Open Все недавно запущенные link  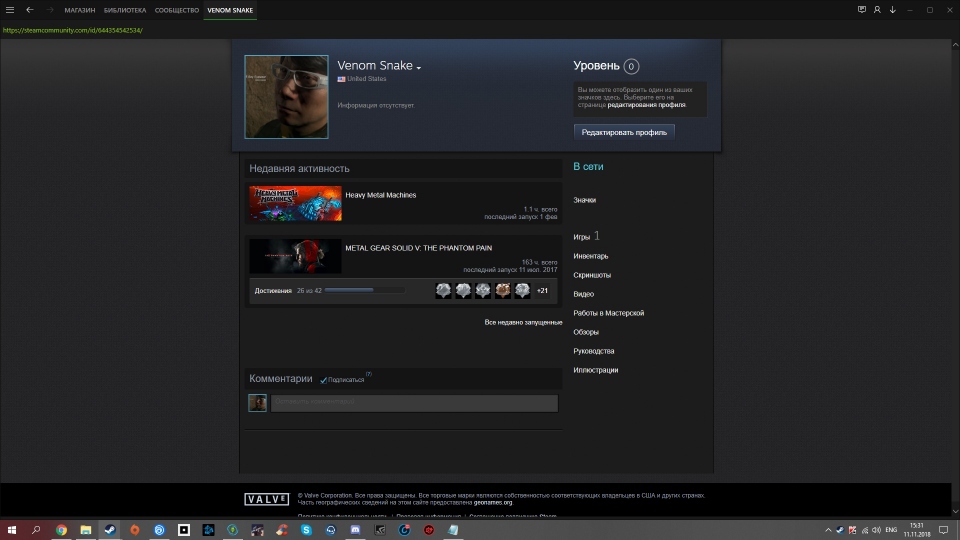523,322
